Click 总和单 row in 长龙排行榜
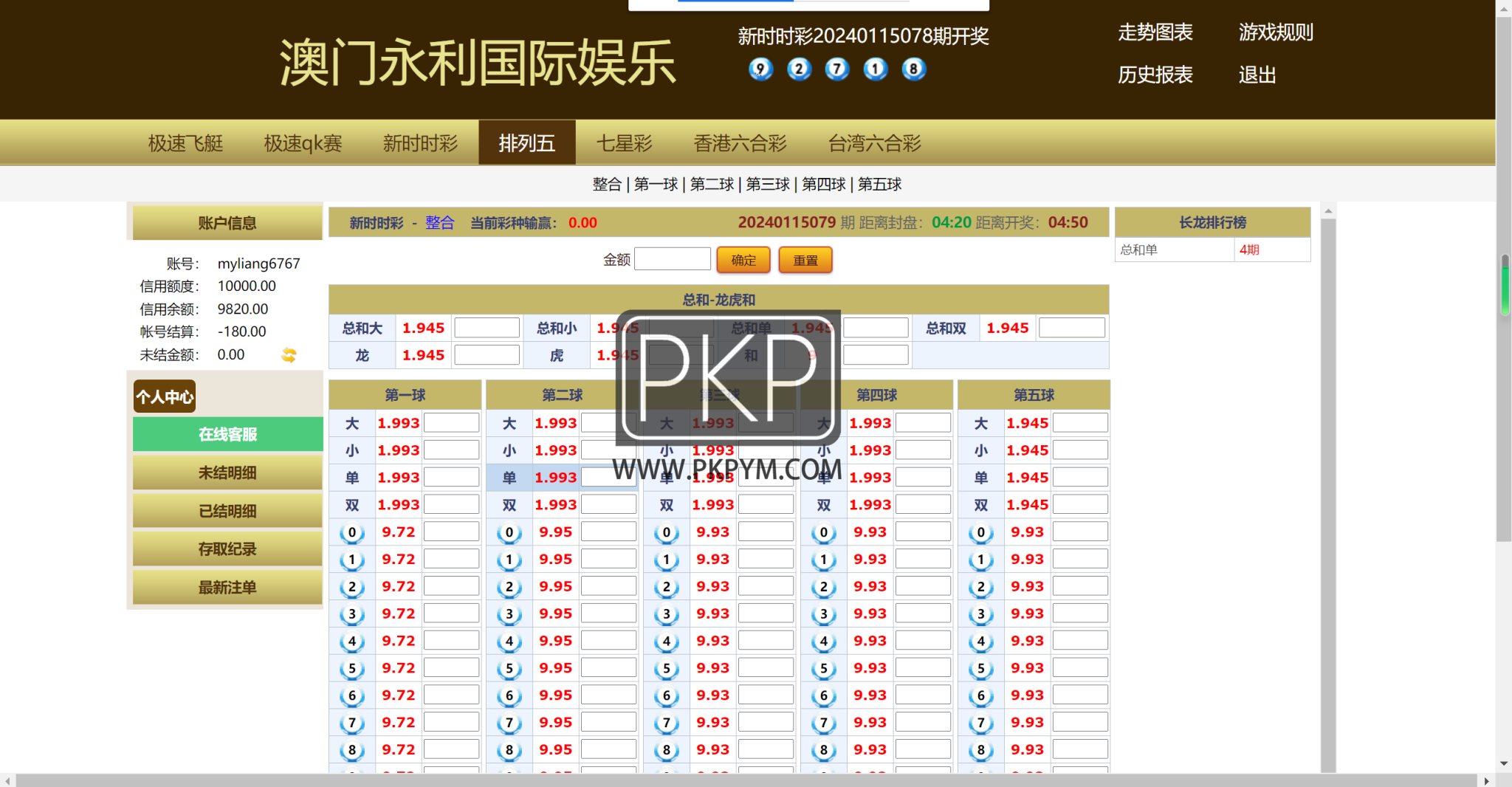The width and height of the screenshot is (1512, 787). point(1212,250)
